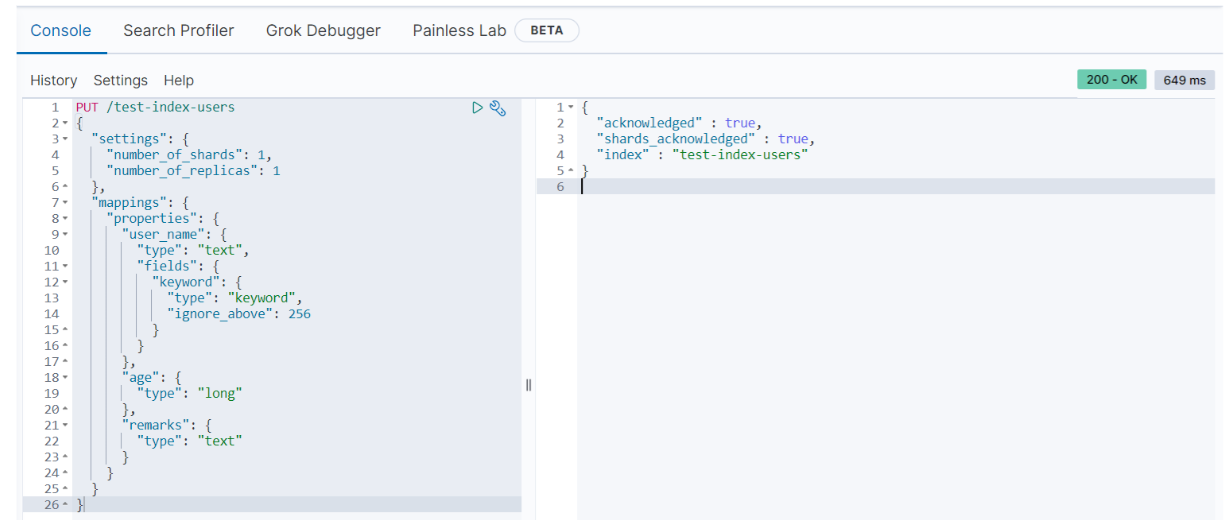Switch to the Console tab

tap(61, 31)
